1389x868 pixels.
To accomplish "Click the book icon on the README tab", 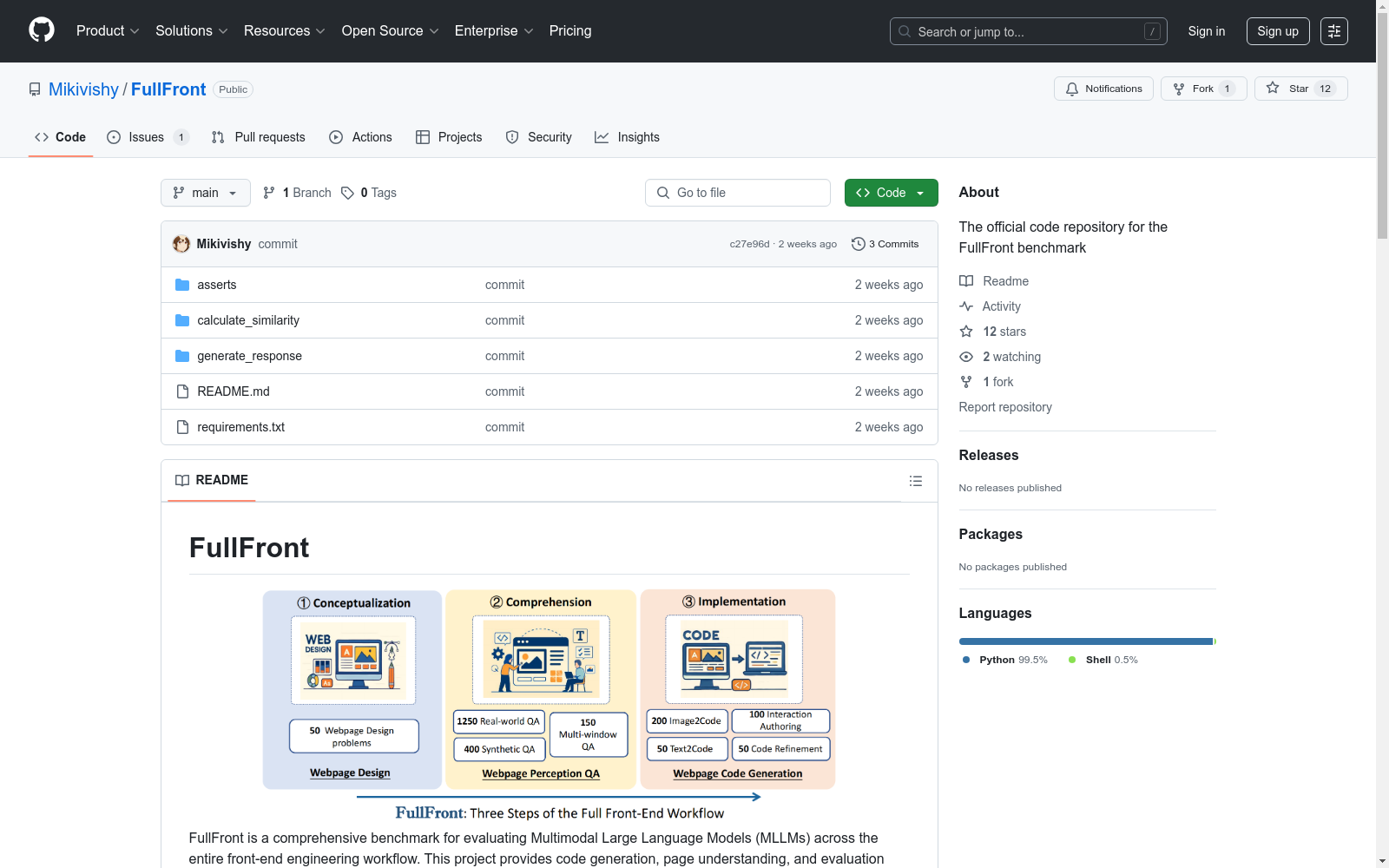I will coord(182,480).
